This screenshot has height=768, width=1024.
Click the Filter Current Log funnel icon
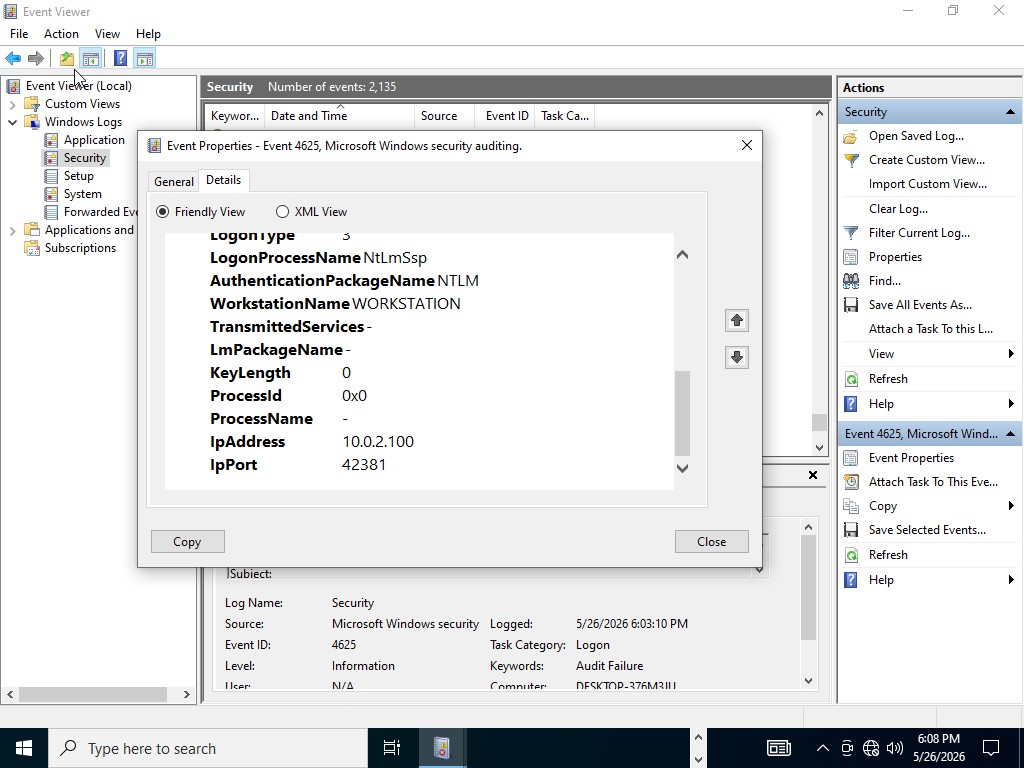pos(850,233)
